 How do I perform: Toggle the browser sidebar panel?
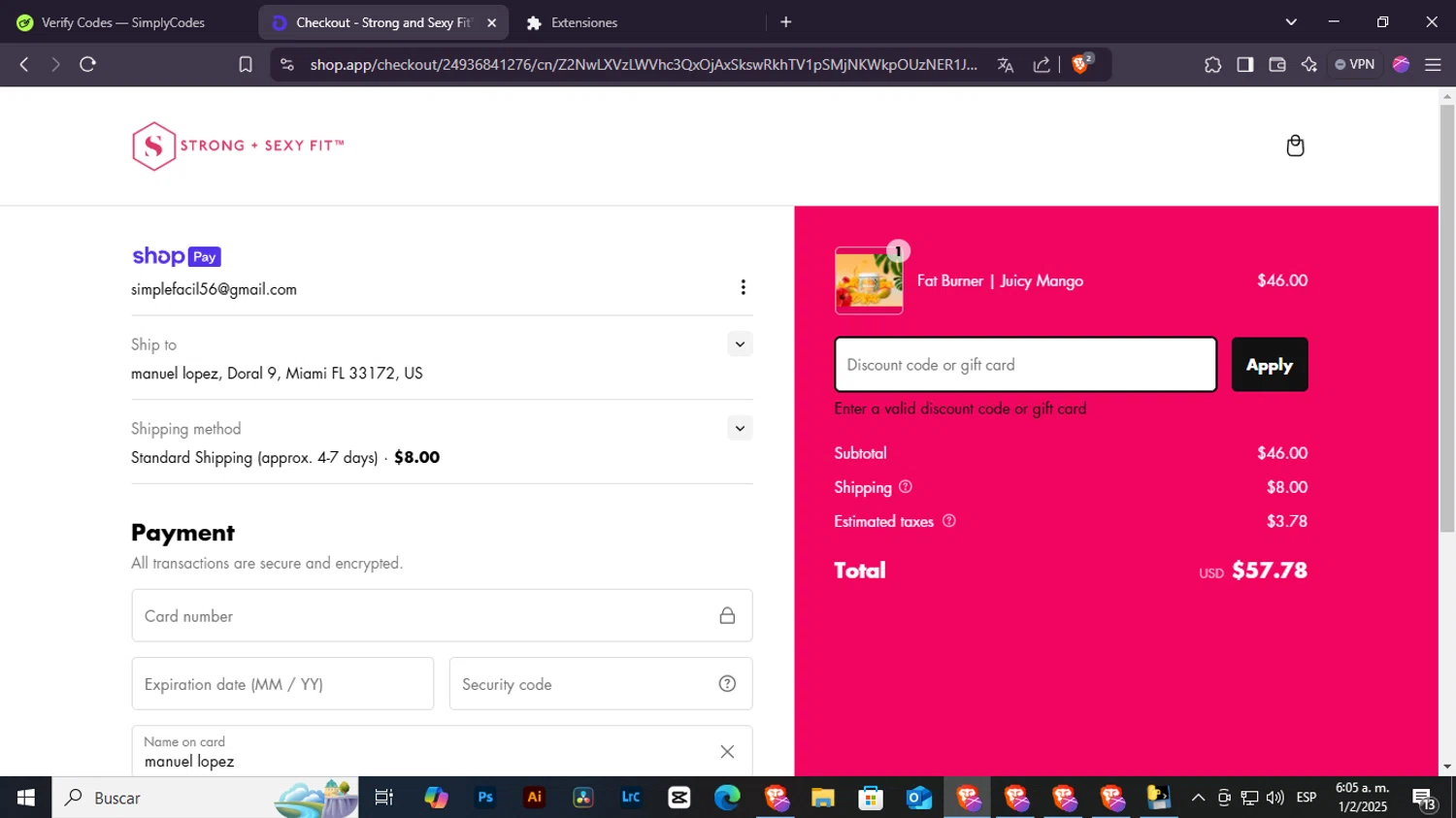coord(1244,65)
